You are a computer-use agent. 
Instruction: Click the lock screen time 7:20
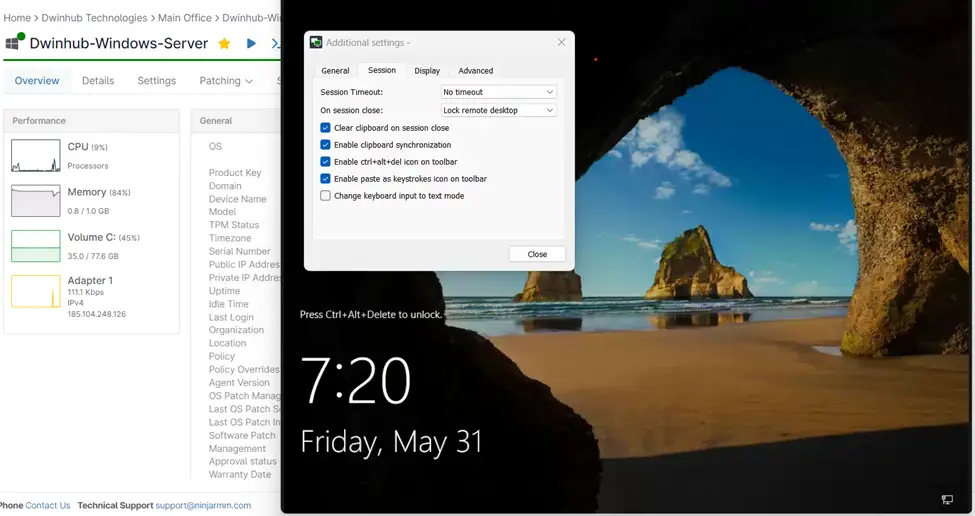click(x=356, y=380)
